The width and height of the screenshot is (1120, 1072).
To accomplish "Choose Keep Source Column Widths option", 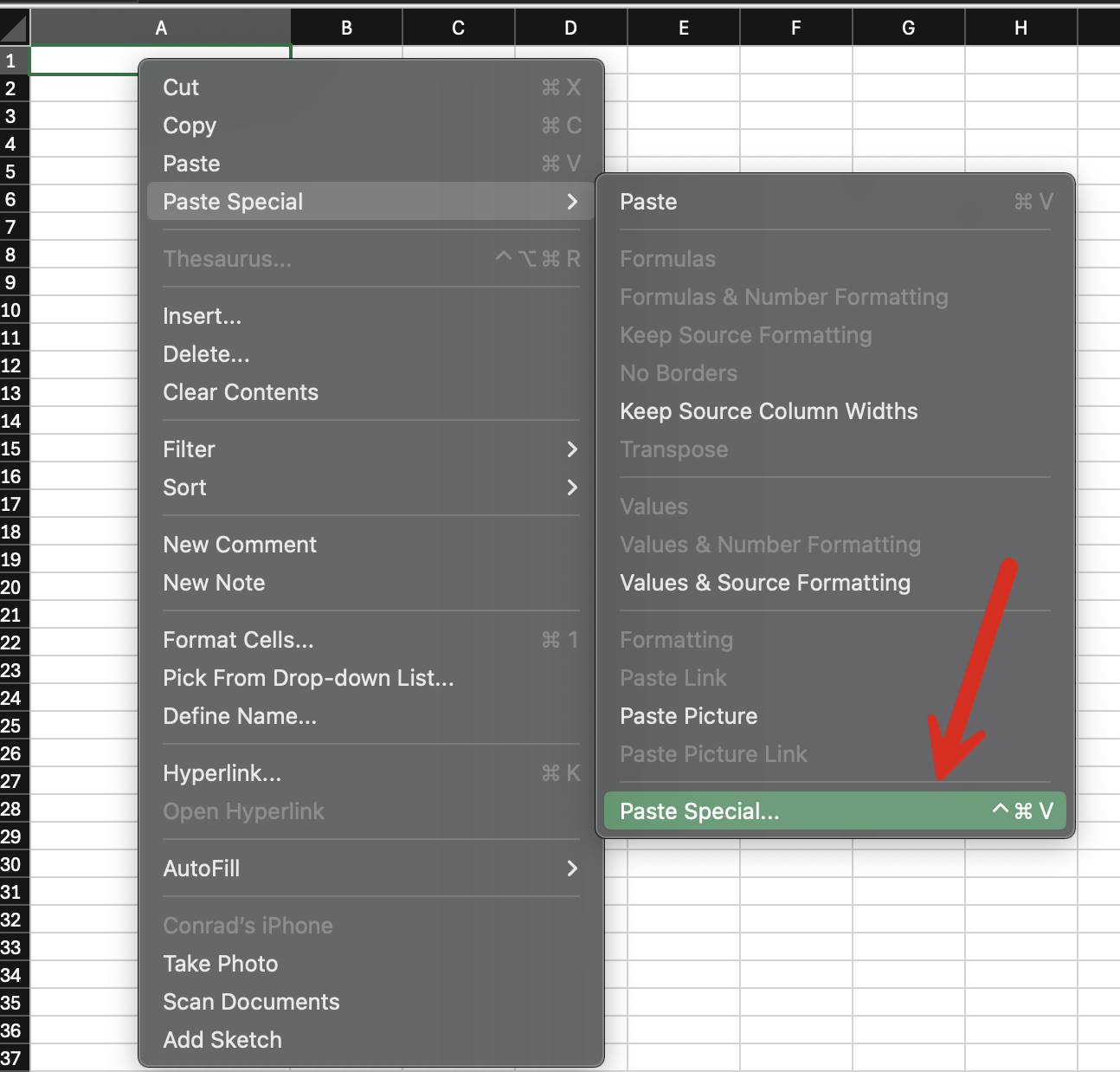I will click(769, 411).
